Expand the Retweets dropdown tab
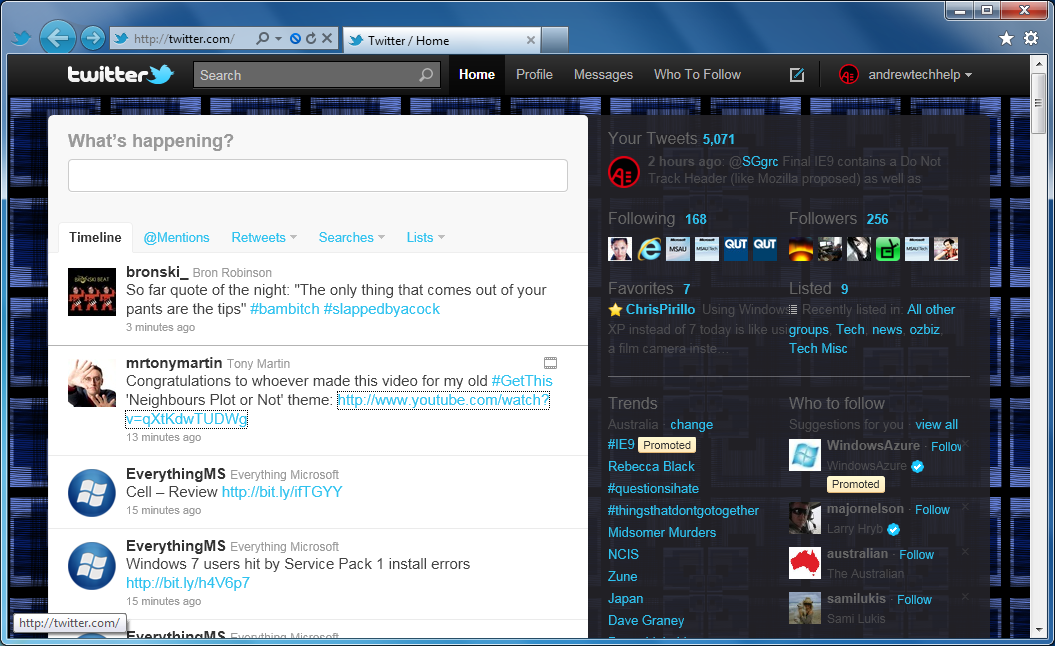 point(264,238)
